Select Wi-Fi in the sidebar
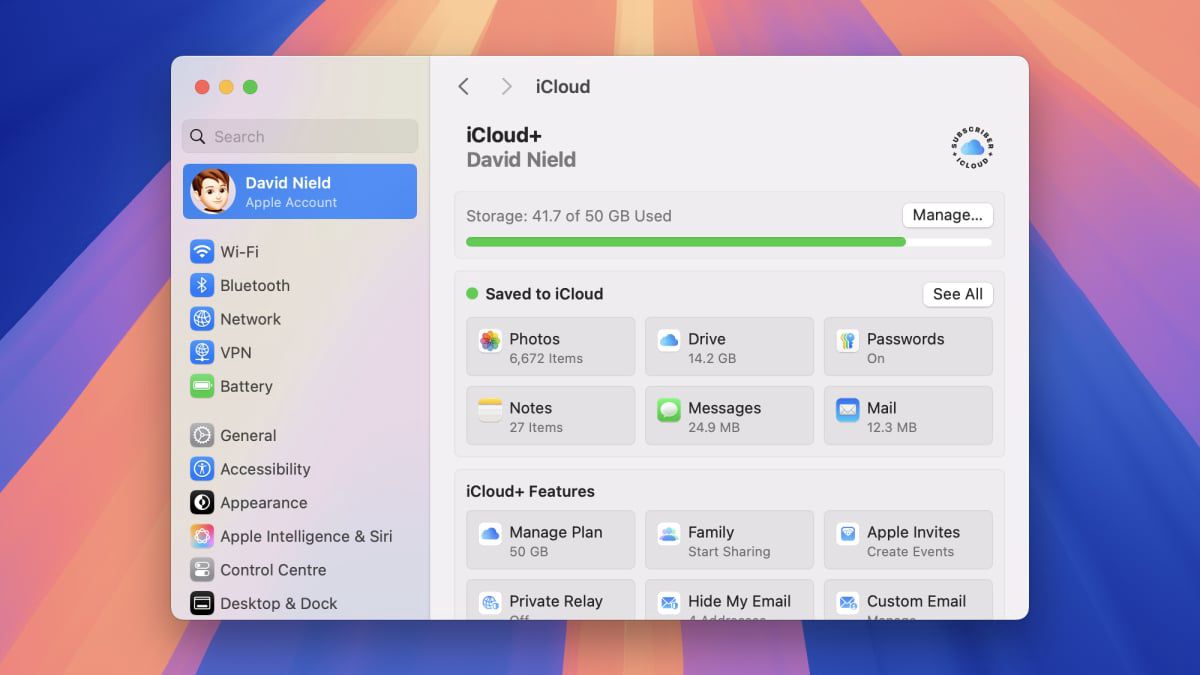 click(239, 252)
